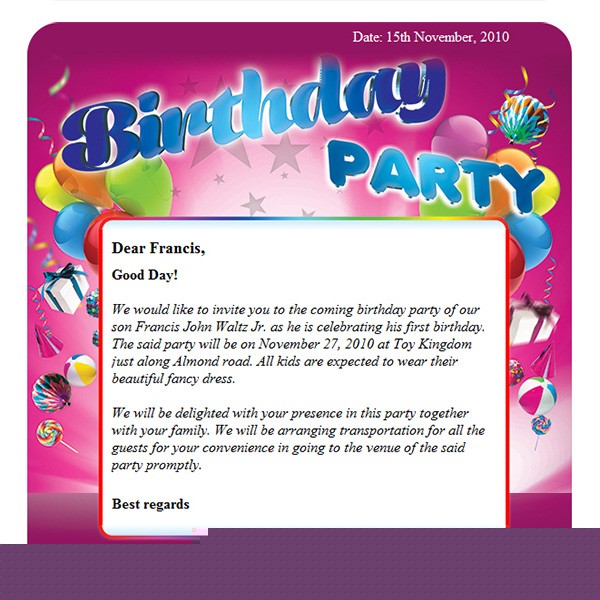The width and height of the screenshot is (600, 600).
Task: Click the rainbow swirl lollipop on left
Action: (54, 435)
